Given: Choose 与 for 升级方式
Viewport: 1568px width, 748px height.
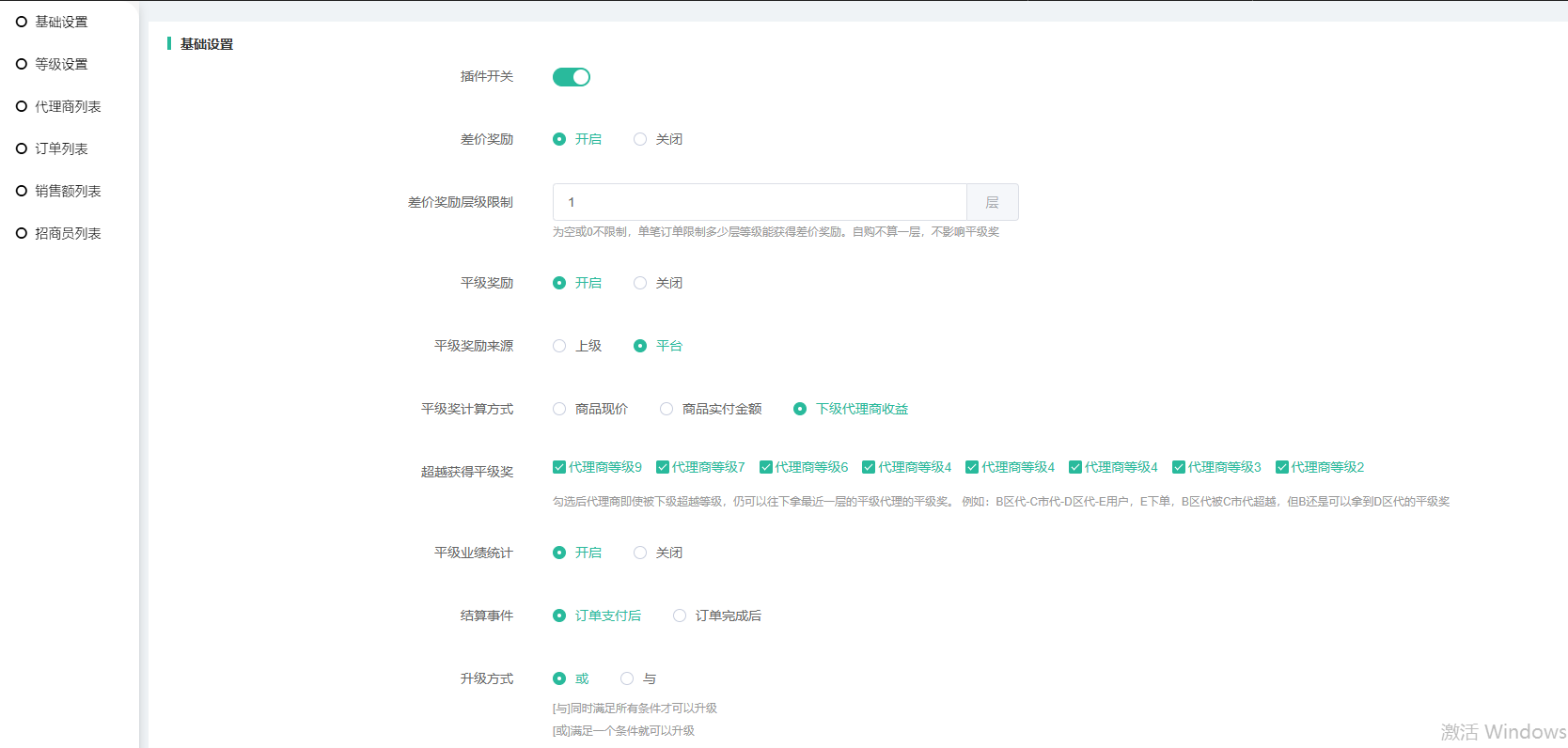Looking at the screenshot, I should coord(627,678).
